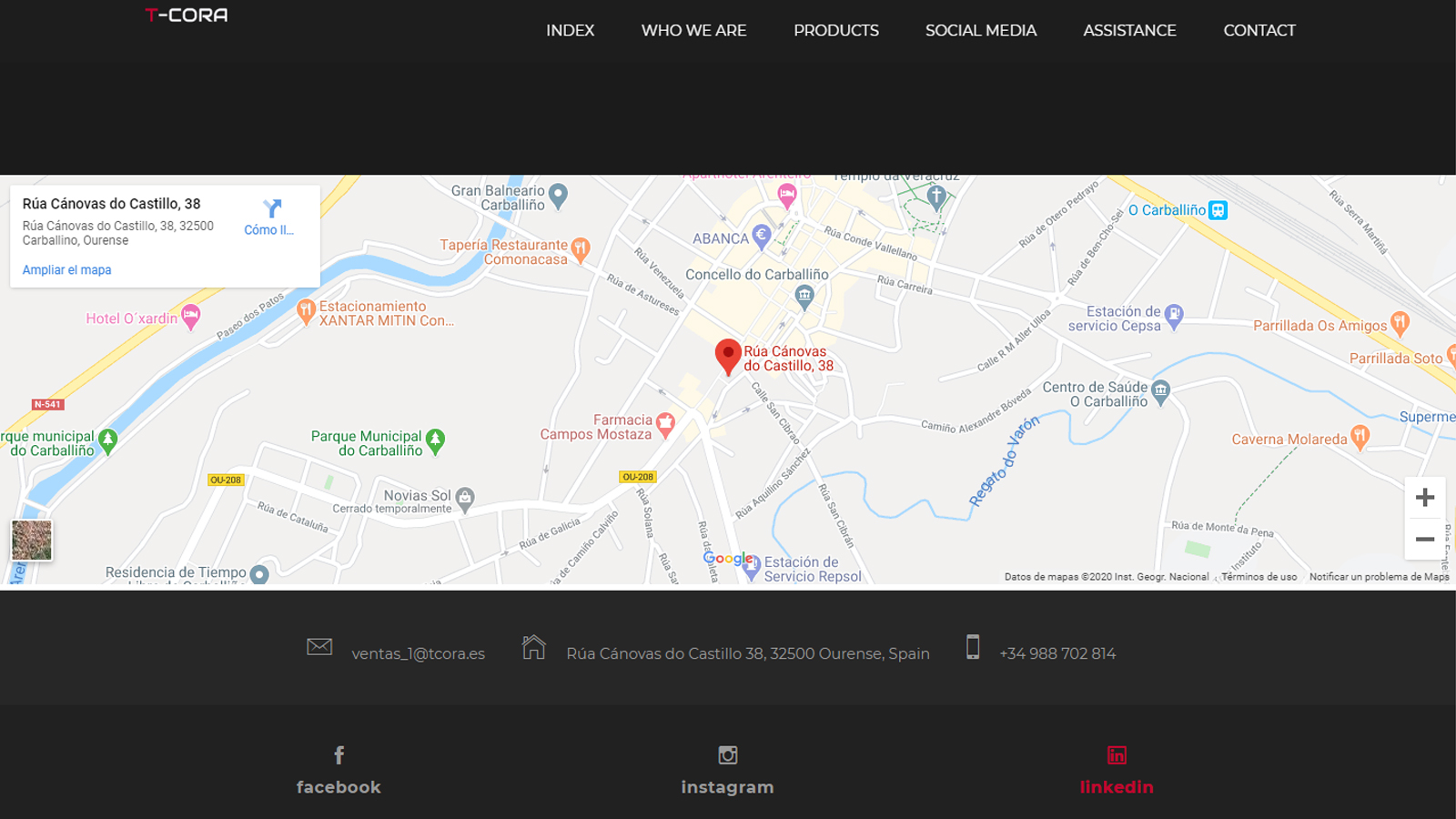This screenshot has height=819, width=1456.
Task: Open Ampliar el mapa link
Action: (66, 270)
